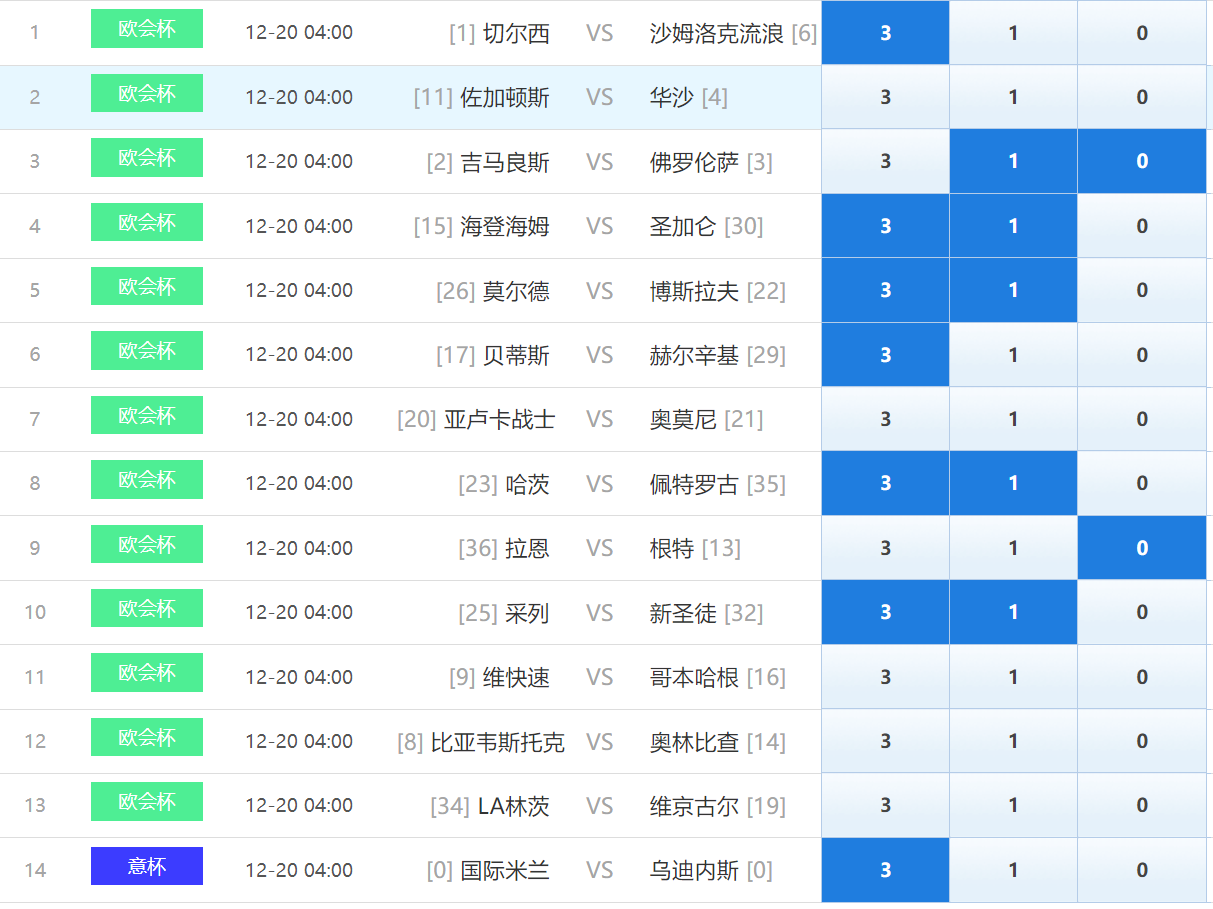
Task: Click team name 亚卢卡战士
Action: pyautogui.click(x=500, y=419)
